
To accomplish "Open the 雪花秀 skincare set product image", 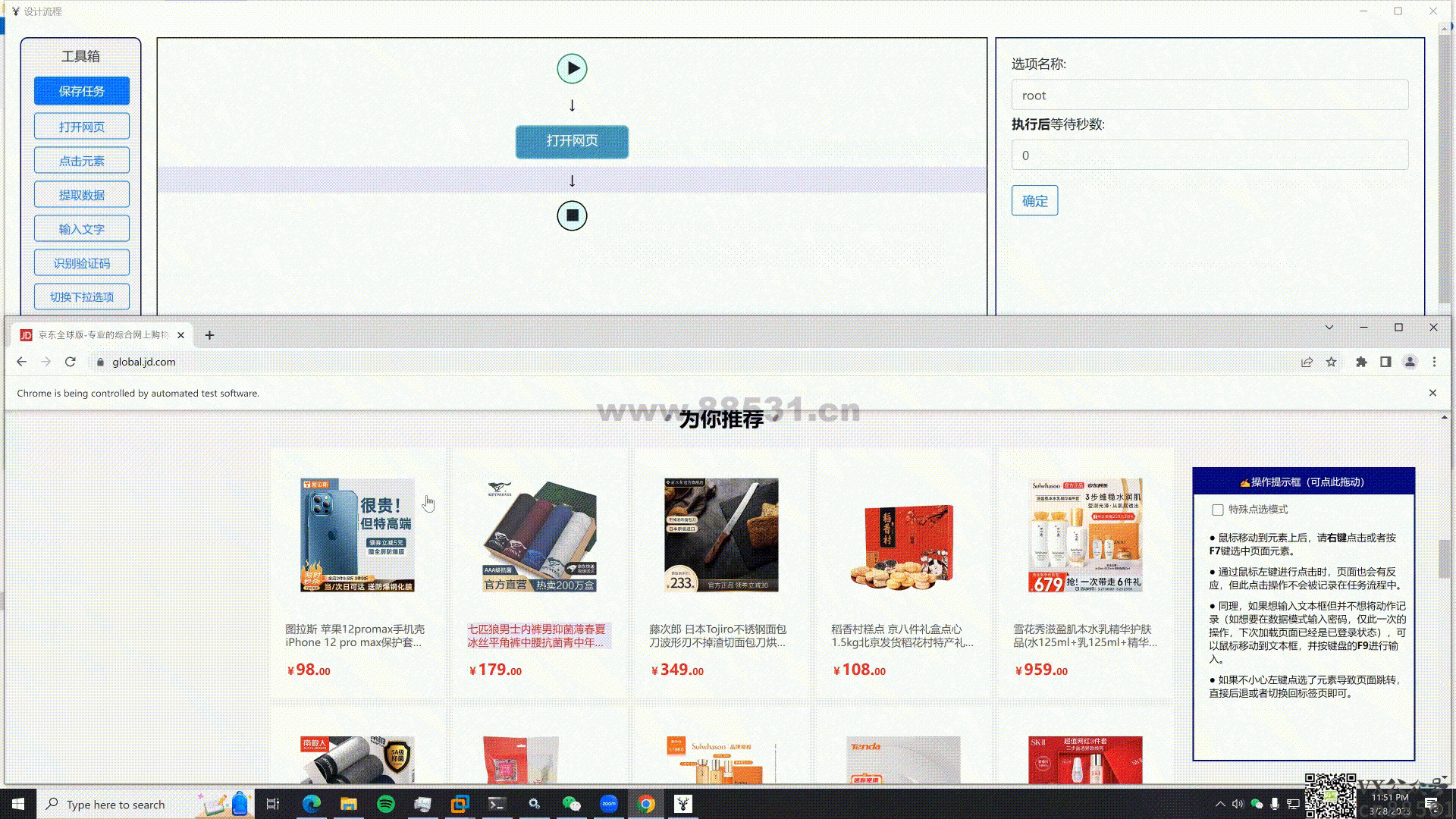I will 1085,535.
